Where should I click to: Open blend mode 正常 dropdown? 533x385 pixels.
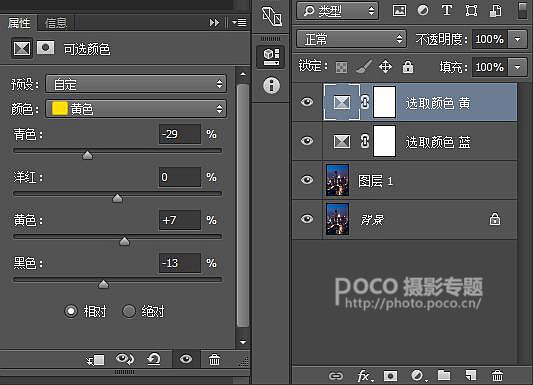click(351, 39)
